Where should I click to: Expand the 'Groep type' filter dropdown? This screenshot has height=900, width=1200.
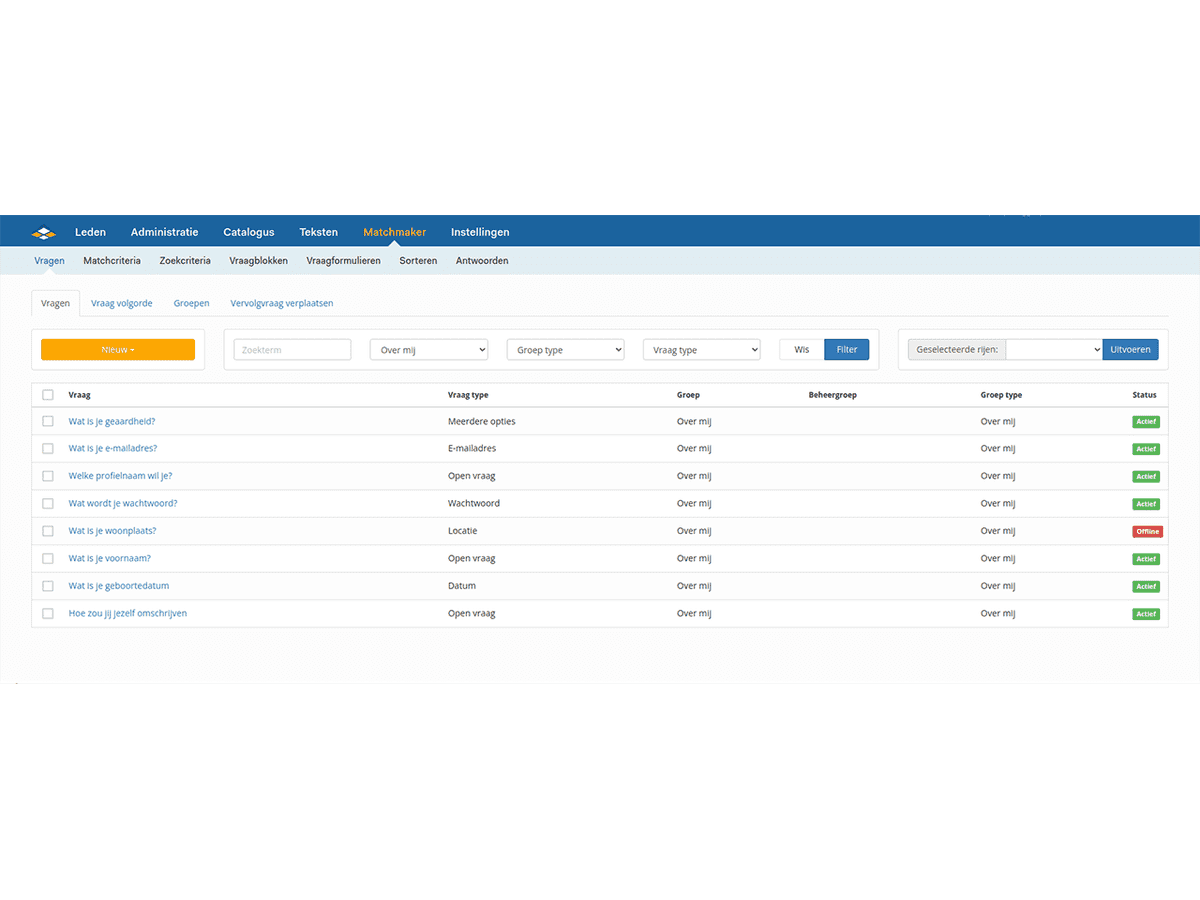(565, 350)
